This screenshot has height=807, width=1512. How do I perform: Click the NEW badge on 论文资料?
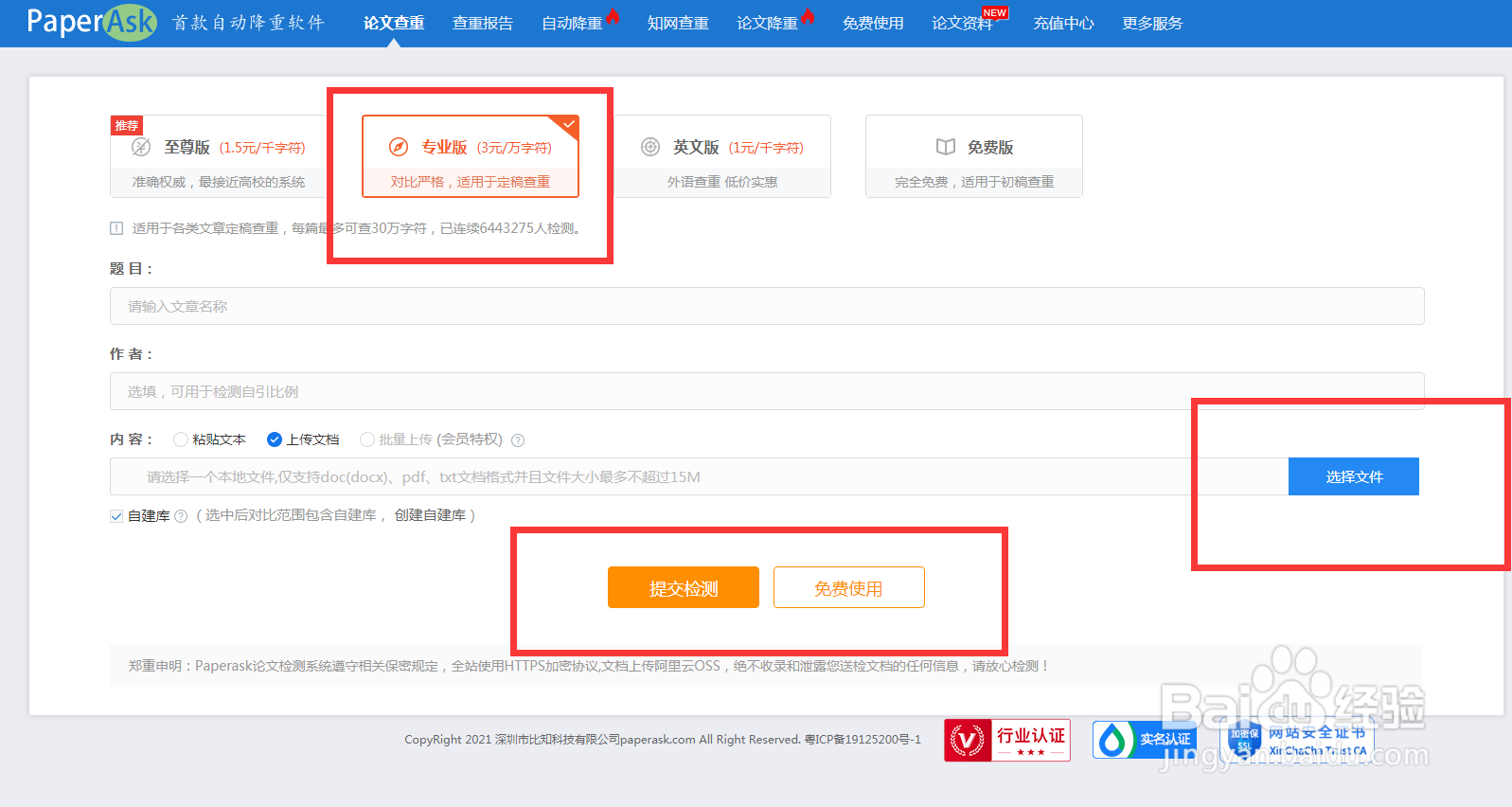point(995,12)
